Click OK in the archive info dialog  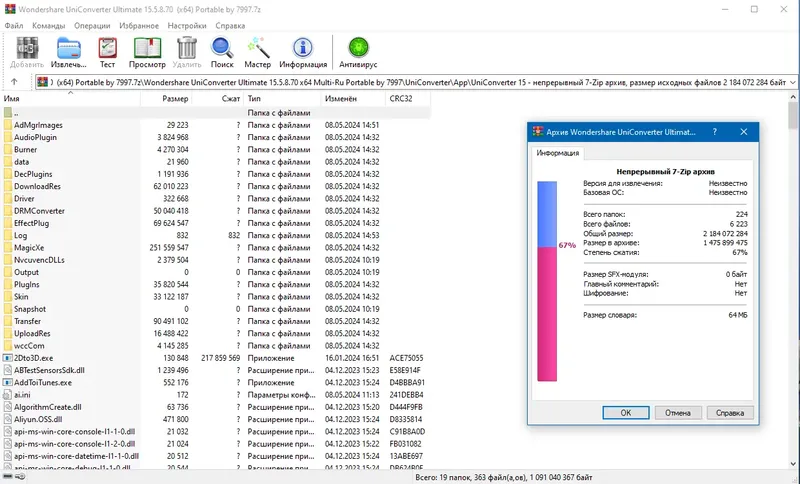coord(626,413)
